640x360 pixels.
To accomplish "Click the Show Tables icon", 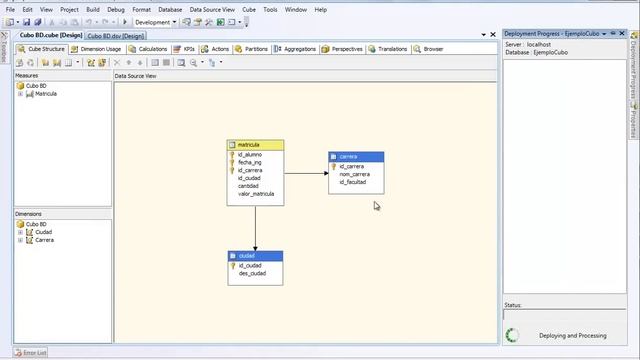I will pyautogui.click(x=155, y=62).
